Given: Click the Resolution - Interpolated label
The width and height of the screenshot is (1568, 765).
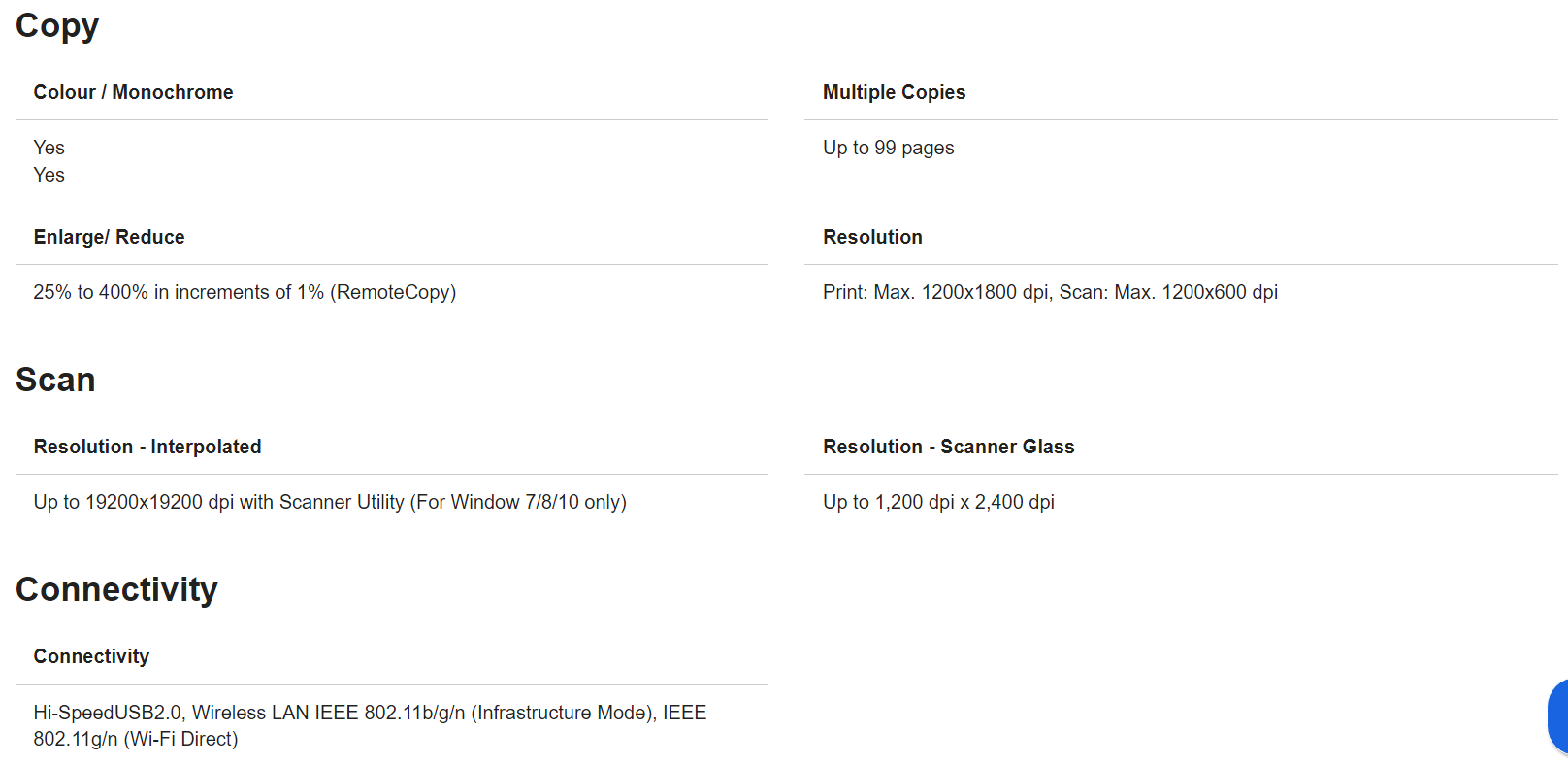Looking at the screenshot, I should point(147,447).
